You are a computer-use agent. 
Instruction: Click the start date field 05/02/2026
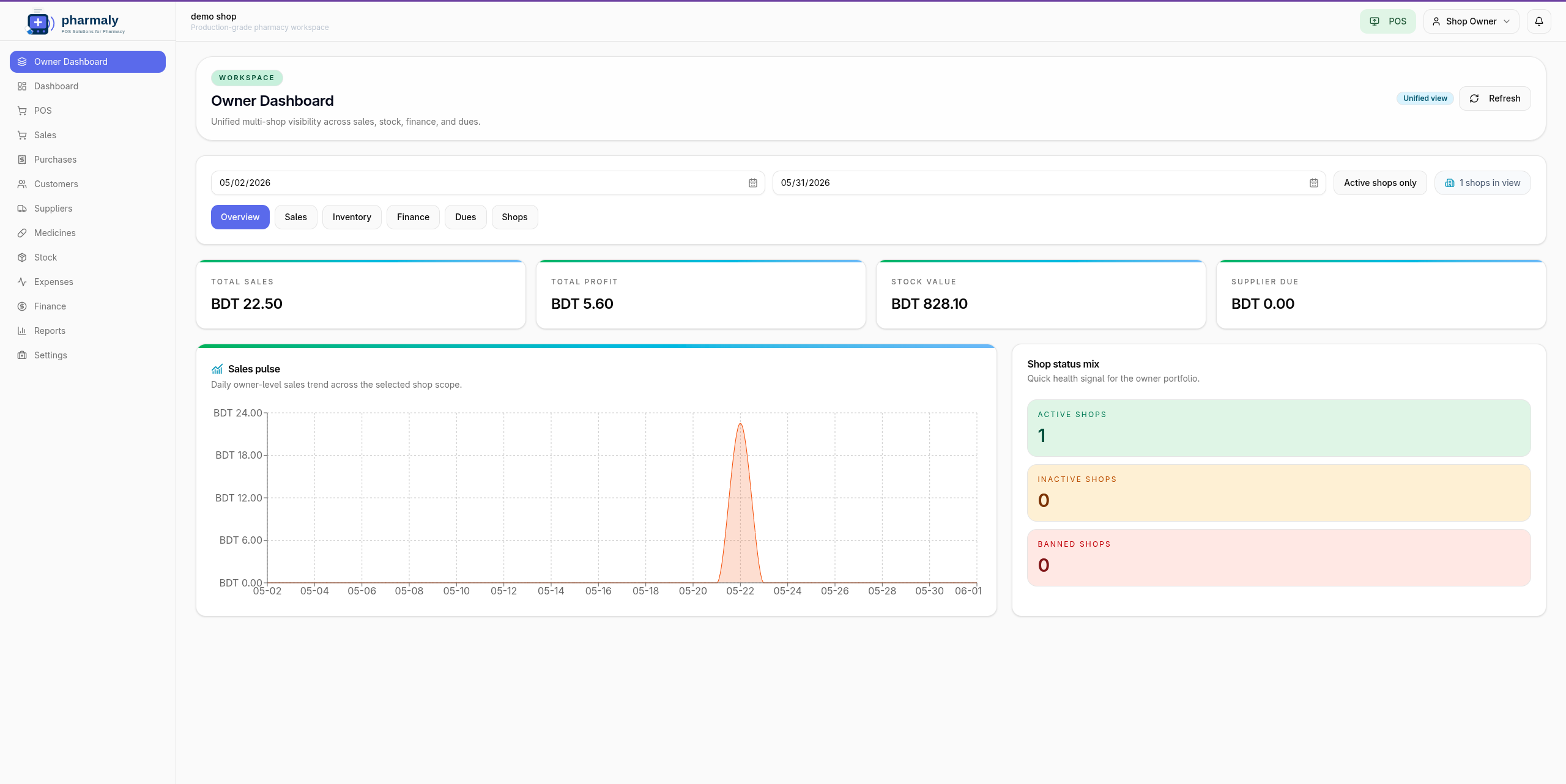[x=488, y=183]
